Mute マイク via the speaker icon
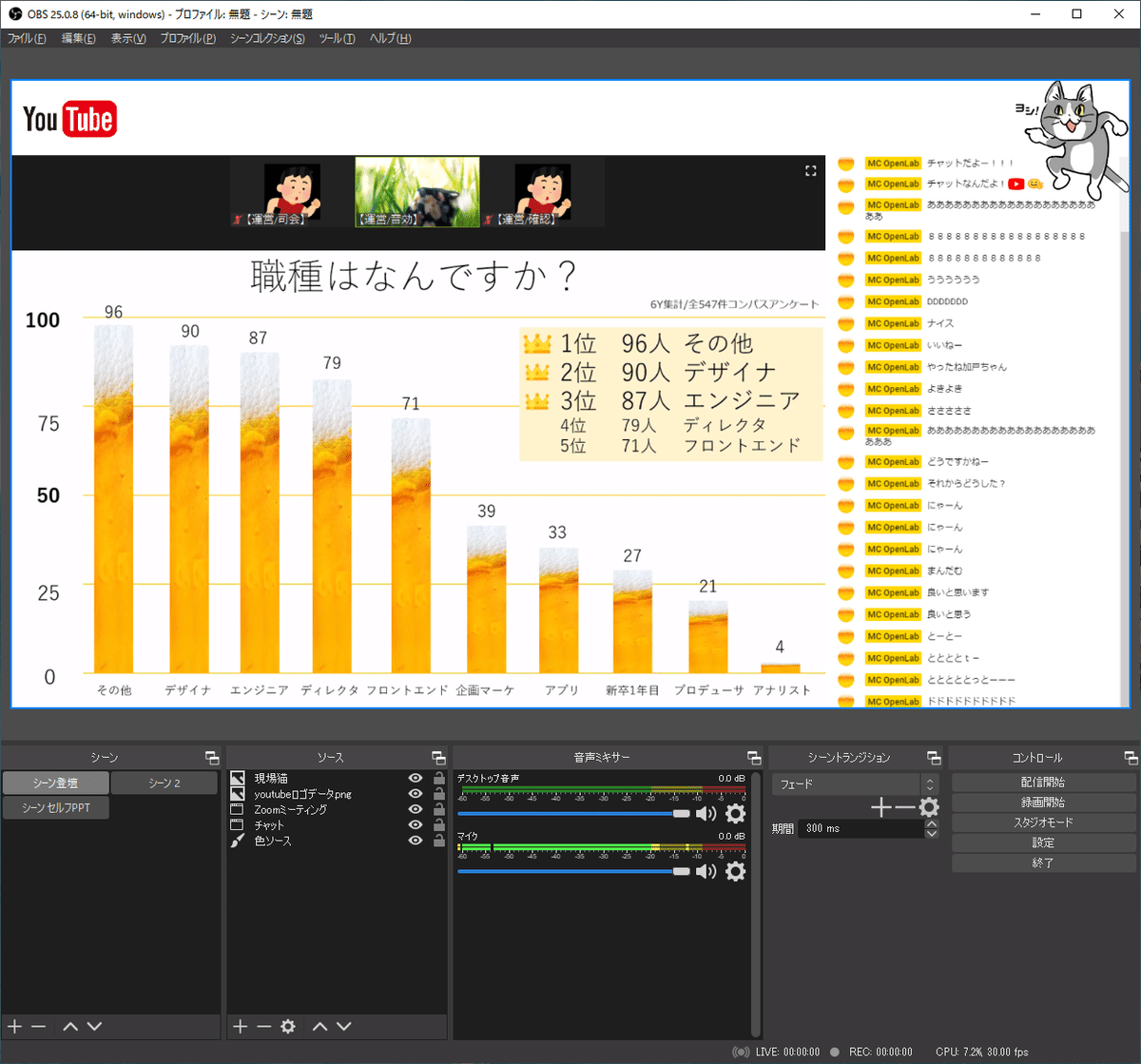1141x1064 pixels. point(706,871)
